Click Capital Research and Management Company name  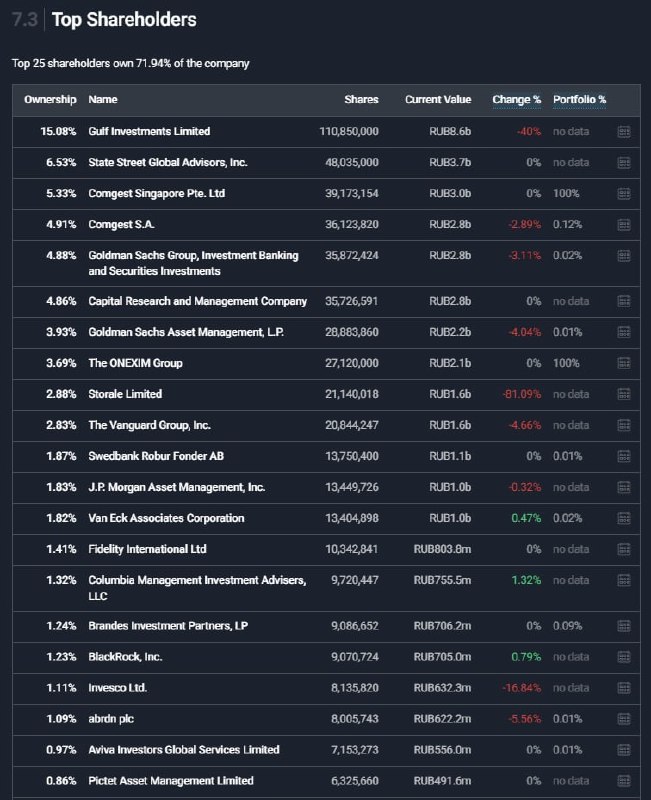[197, 301]
